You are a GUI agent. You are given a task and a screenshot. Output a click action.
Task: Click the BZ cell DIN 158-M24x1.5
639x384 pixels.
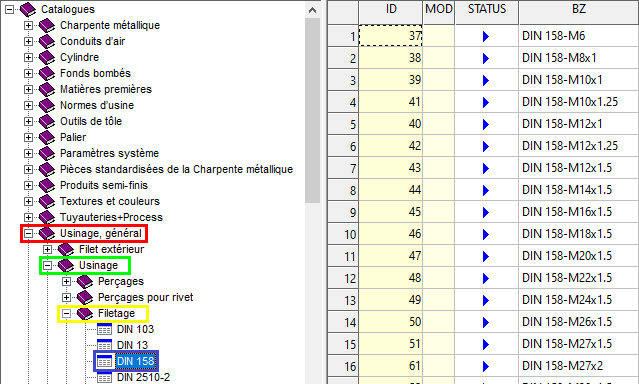tap(579, 300)
